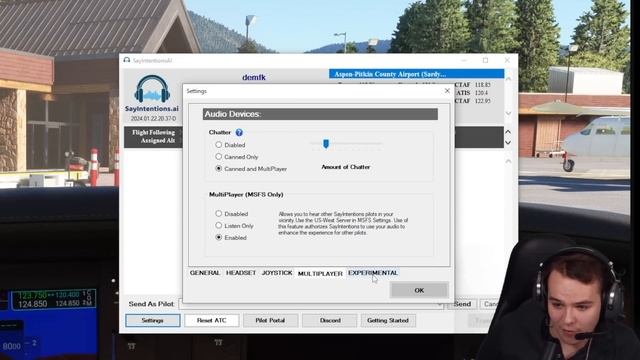Maximize the SayIntentionsAI window
This screenshot has height=360, width=640.
(x=485, y=60)
